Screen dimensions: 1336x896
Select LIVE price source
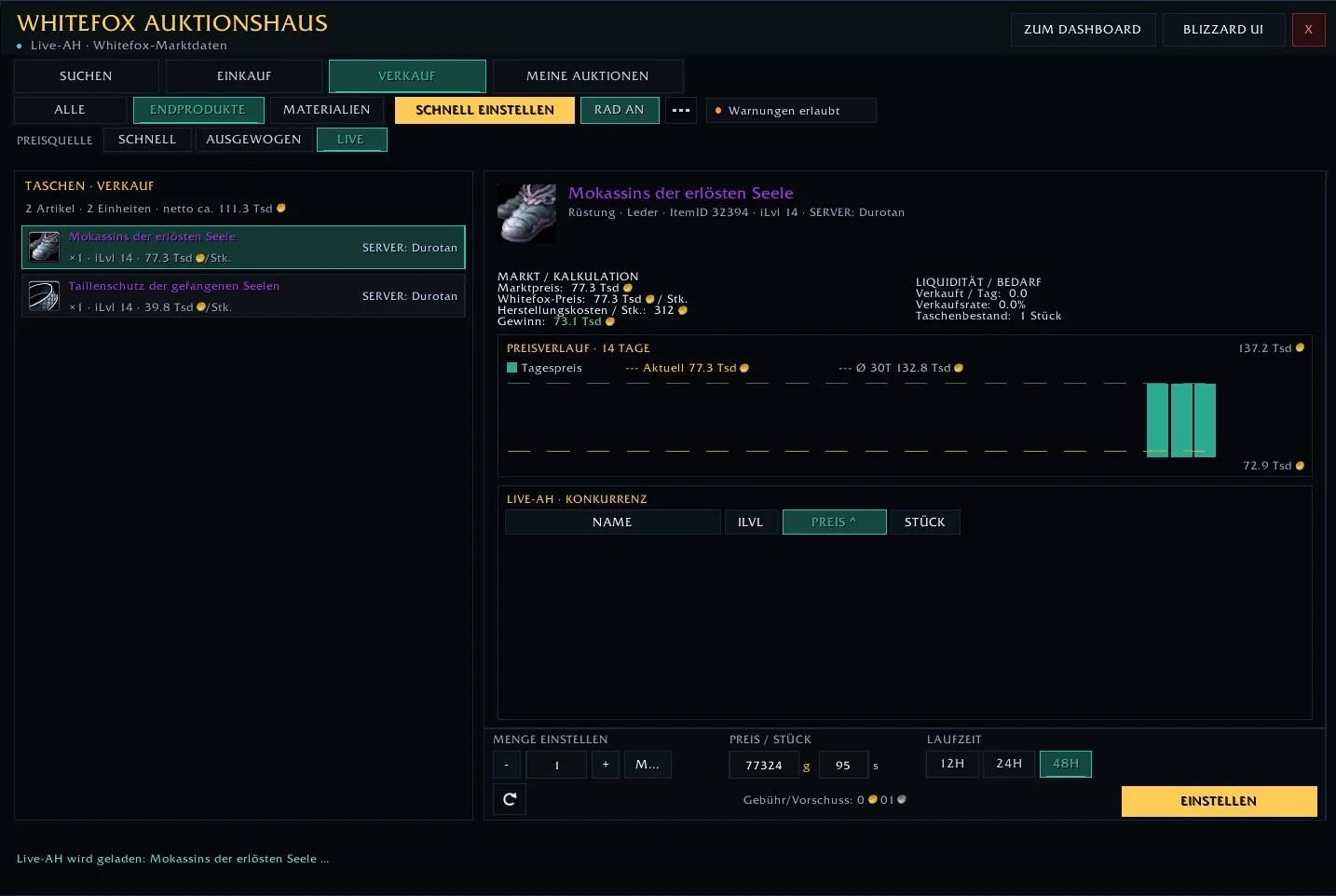click(351, 140)
